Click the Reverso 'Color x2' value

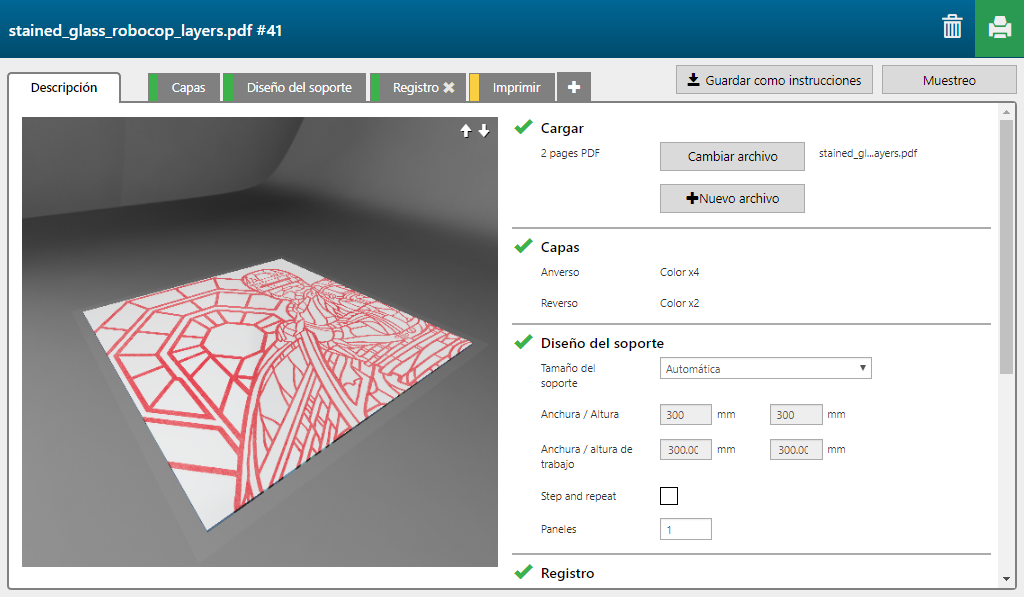point(679,303)
